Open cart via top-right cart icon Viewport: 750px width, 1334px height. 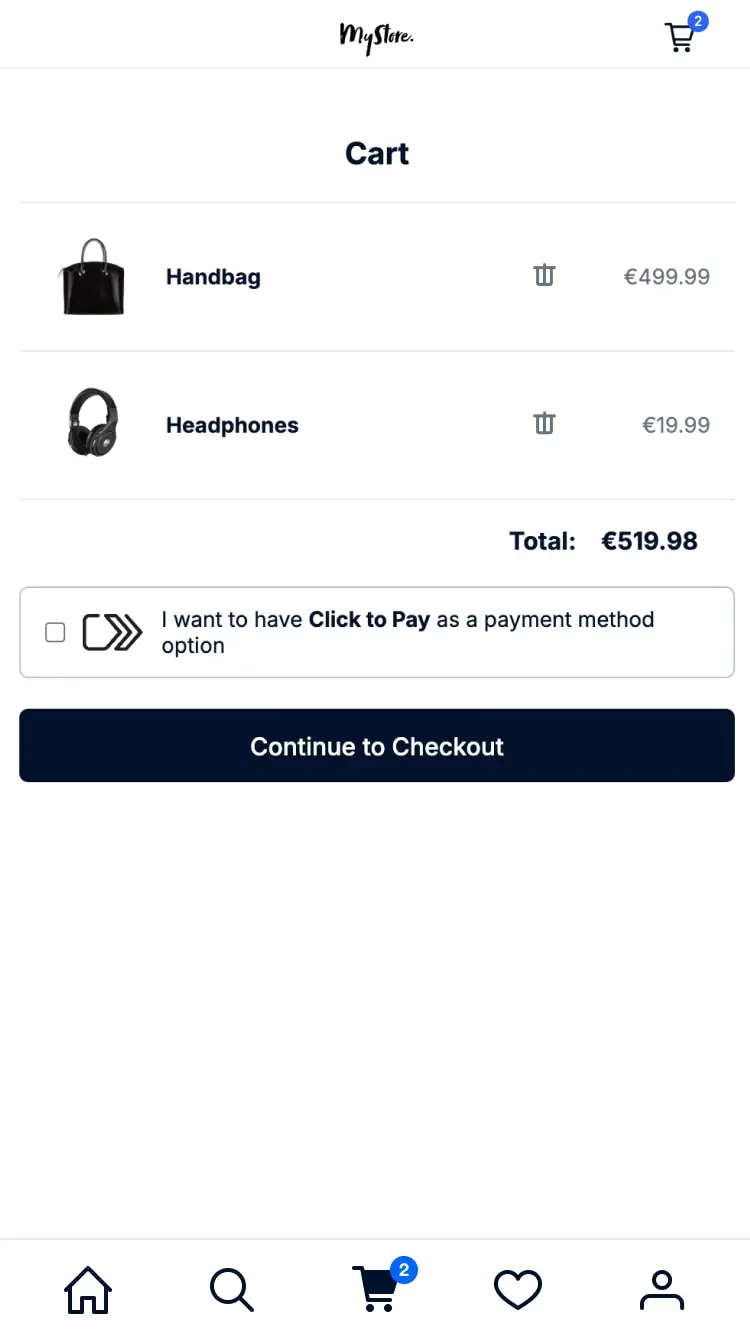[680, 37]
